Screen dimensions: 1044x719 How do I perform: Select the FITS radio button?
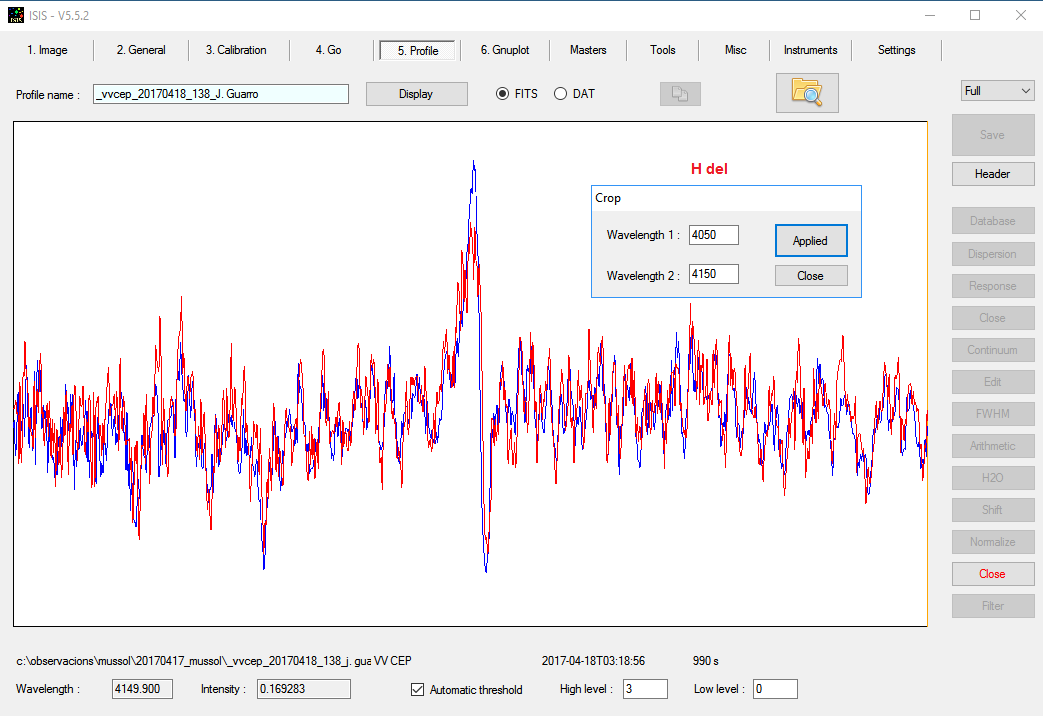point(503,94)
